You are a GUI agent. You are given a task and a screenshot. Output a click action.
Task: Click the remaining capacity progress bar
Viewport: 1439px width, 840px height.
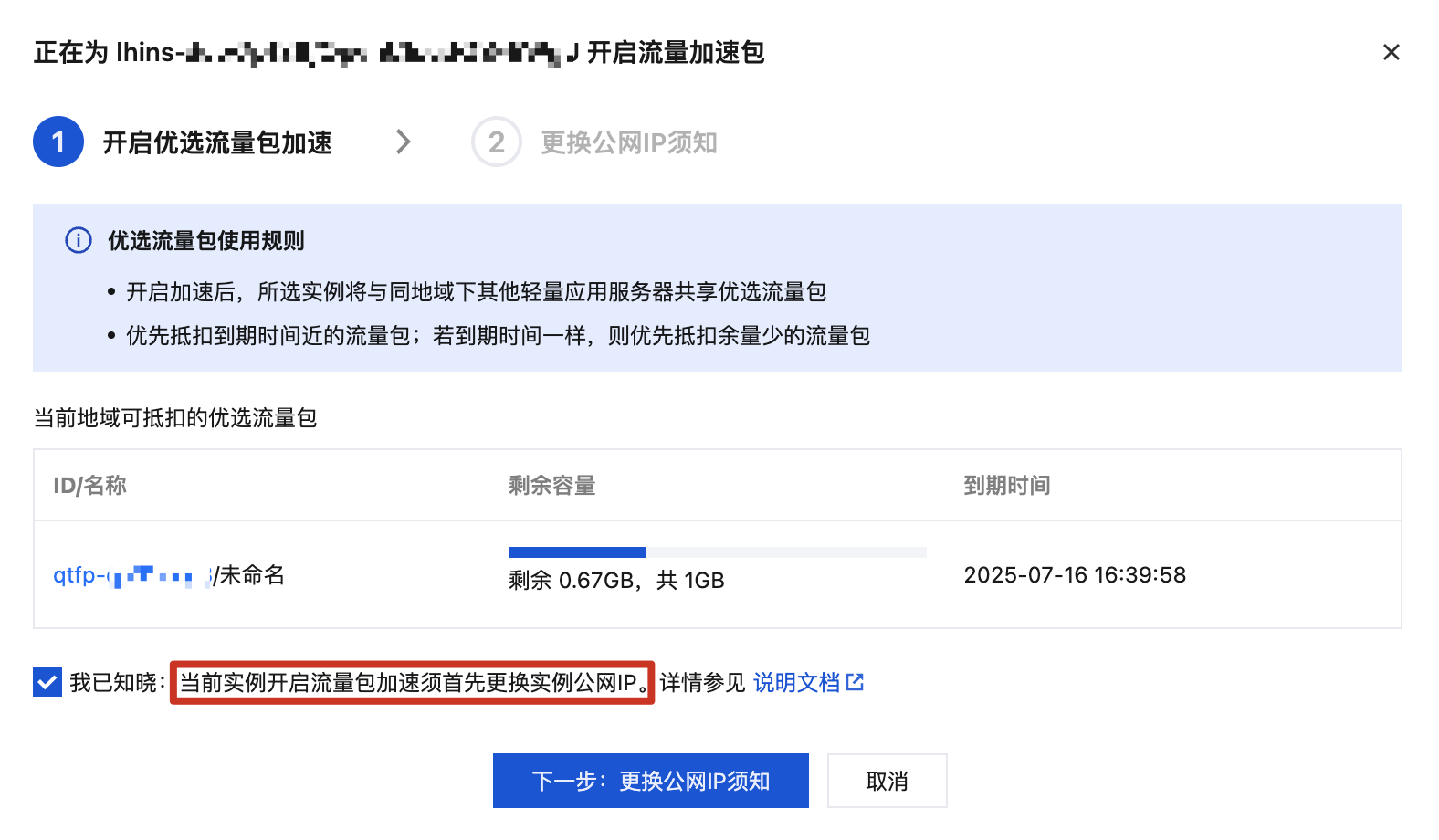717,552
